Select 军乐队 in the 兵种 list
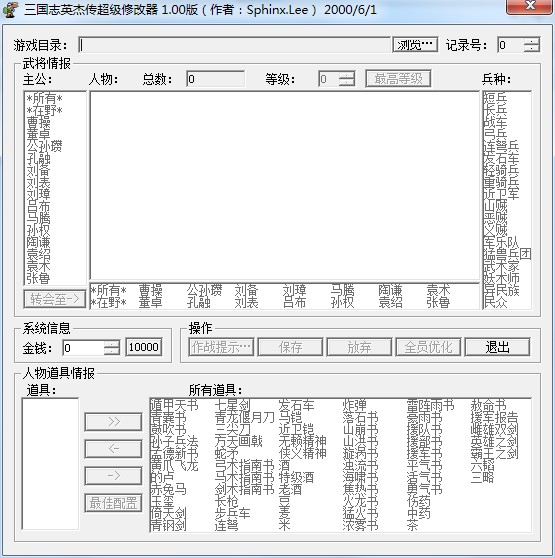The width and height of the screenshot is (555, 558). pyautogui.click(x=501, y=242)
